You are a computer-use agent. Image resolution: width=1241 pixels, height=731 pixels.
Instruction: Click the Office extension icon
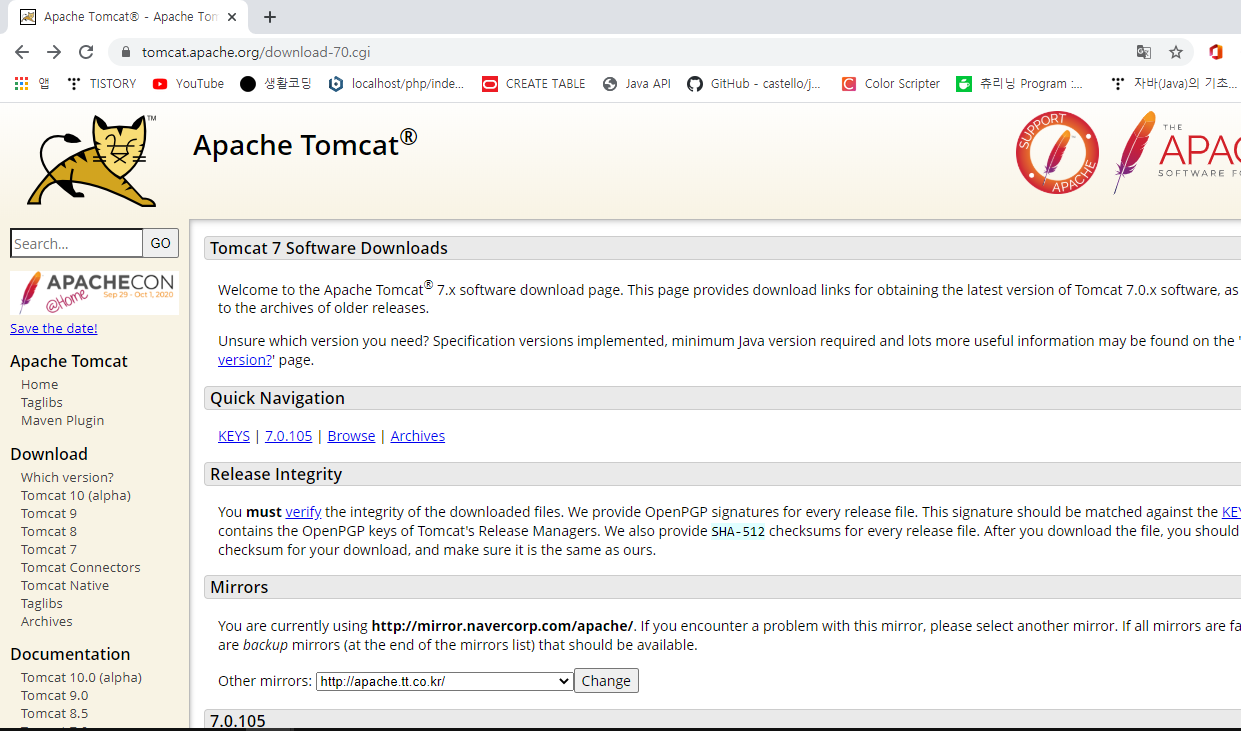[x=1216, y=52]
